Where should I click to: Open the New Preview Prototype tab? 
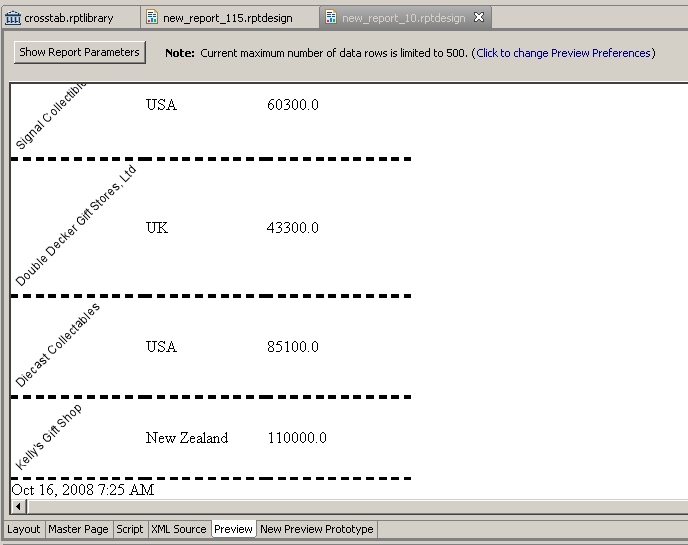[317, 529]
